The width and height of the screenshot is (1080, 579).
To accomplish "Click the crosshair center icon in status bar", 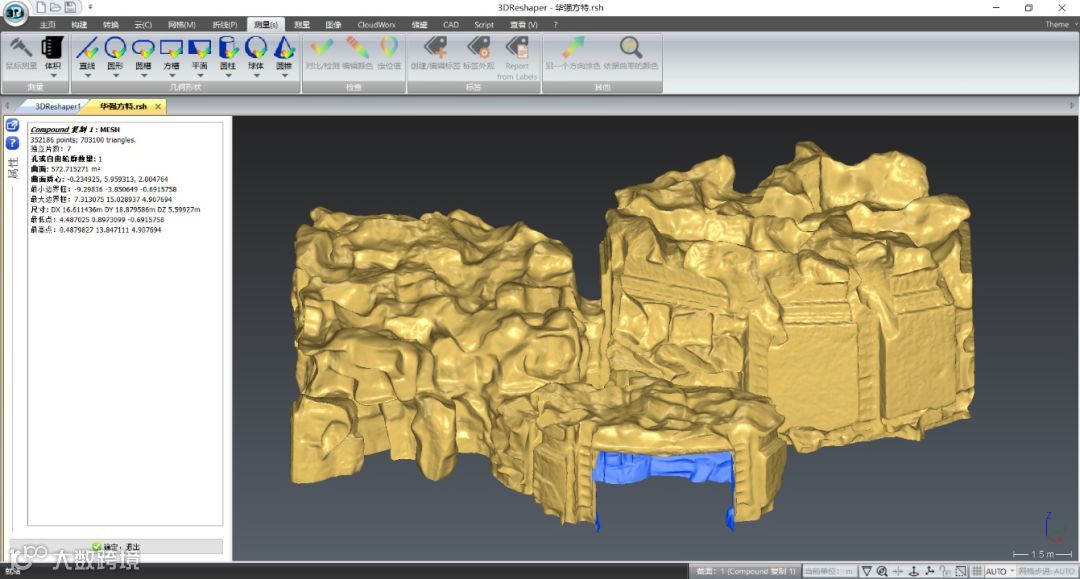I will click(x=897, y=571).
